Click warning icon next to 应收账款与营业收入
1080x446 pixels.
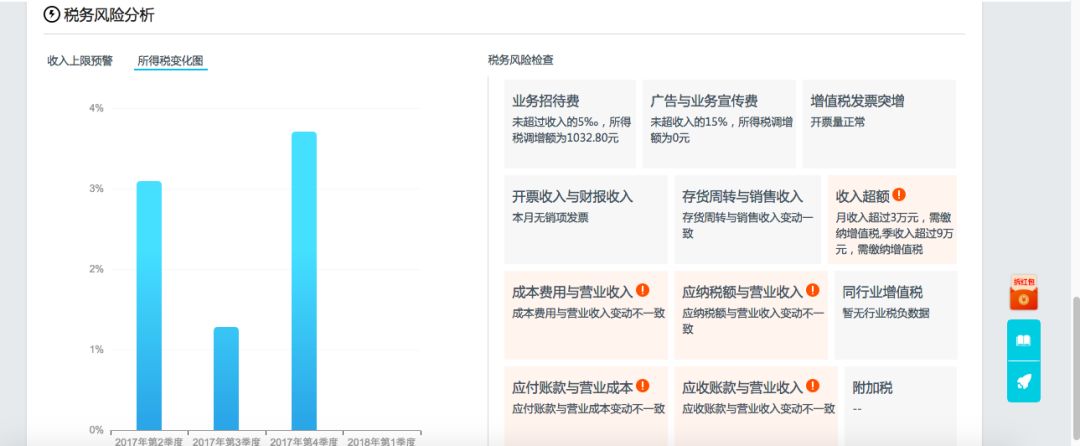813,385
